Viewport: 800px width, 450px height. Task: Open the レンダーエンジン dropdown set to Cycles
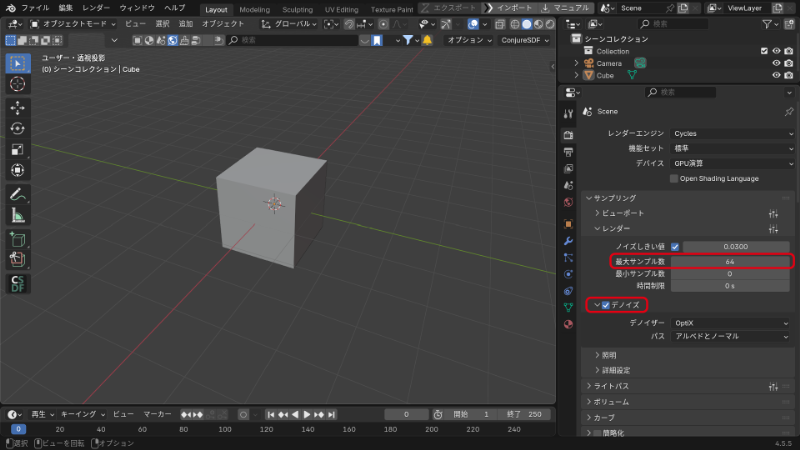click(731, 133)
